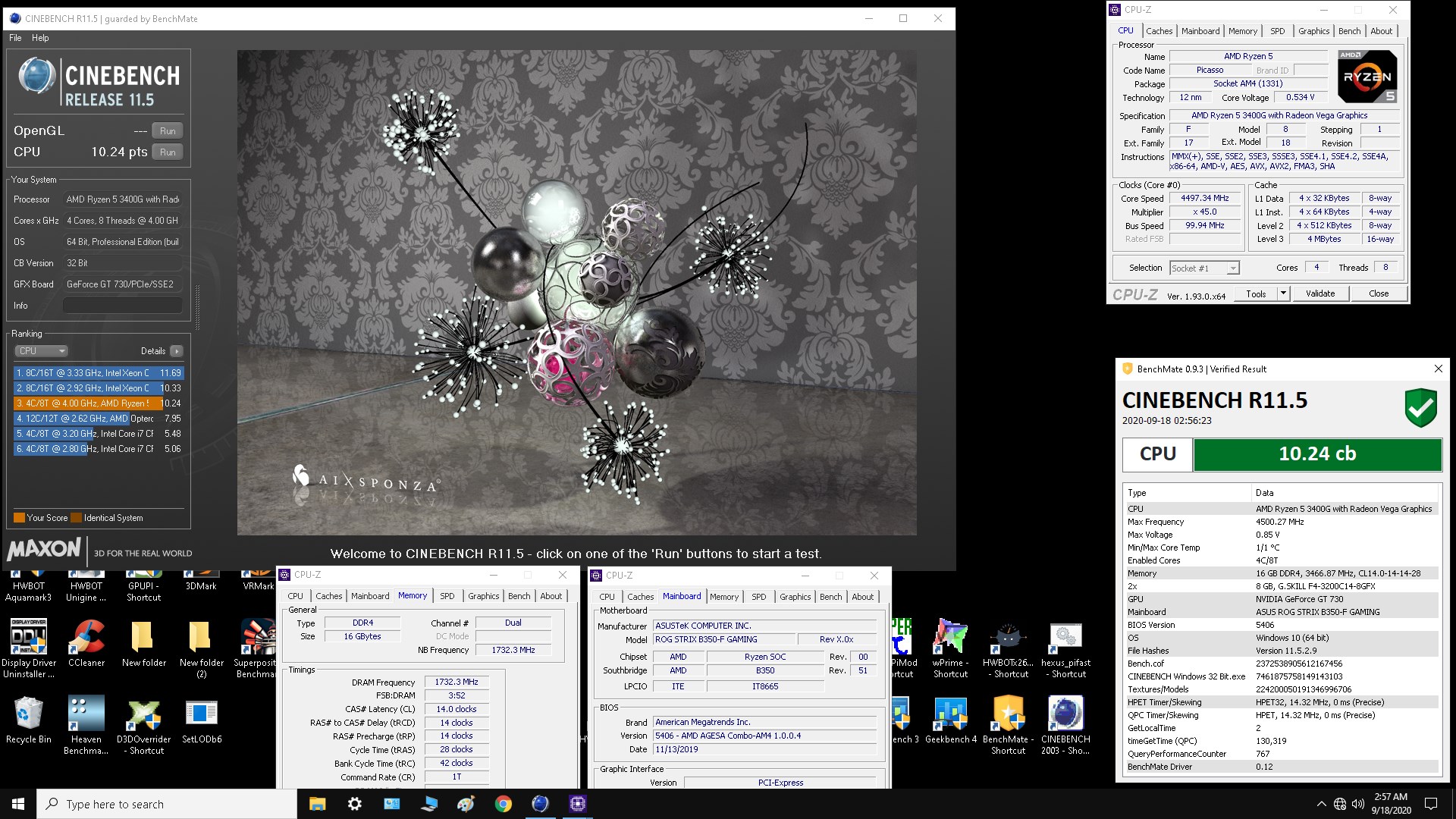The width and height of the screenshot is (1456, 819).
Task: Open the HWBOTx26 Shortcut desktop icon
Action: point(1008,648)
